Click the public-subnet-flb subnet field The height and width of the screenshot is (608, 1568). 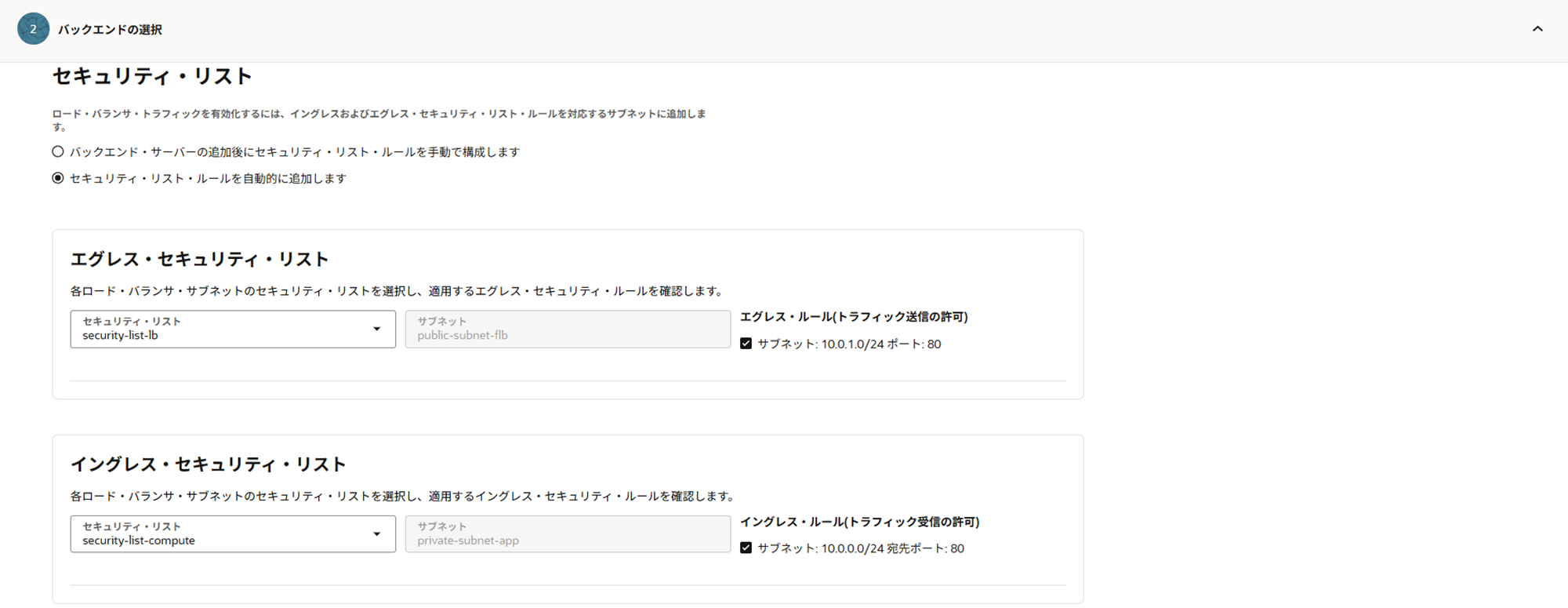coord(568,329)
